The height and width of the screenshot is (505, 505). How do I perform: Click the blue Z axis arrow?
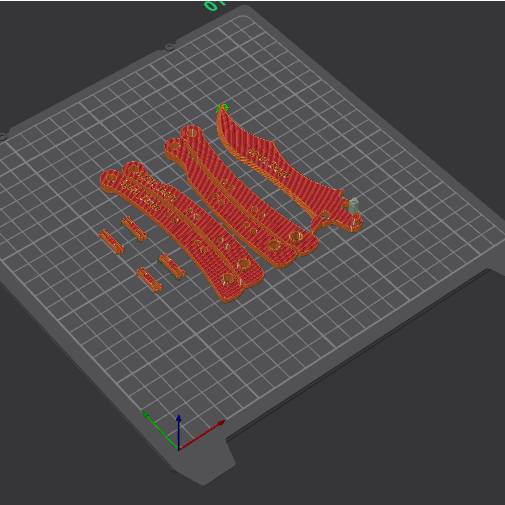coord(179,432)
